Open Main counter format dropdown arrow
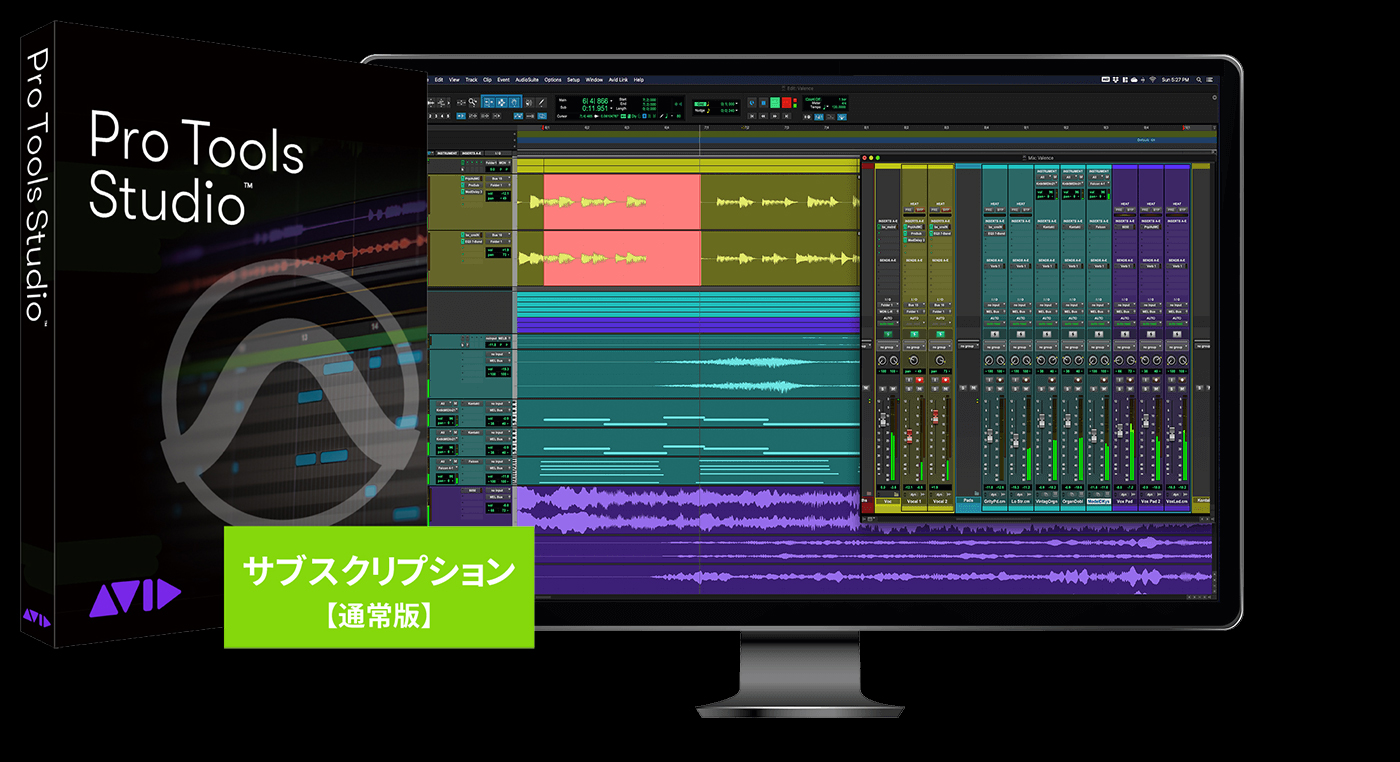Image resolution: width=1400 pixels, height=762 pixels. coord(611,100)
